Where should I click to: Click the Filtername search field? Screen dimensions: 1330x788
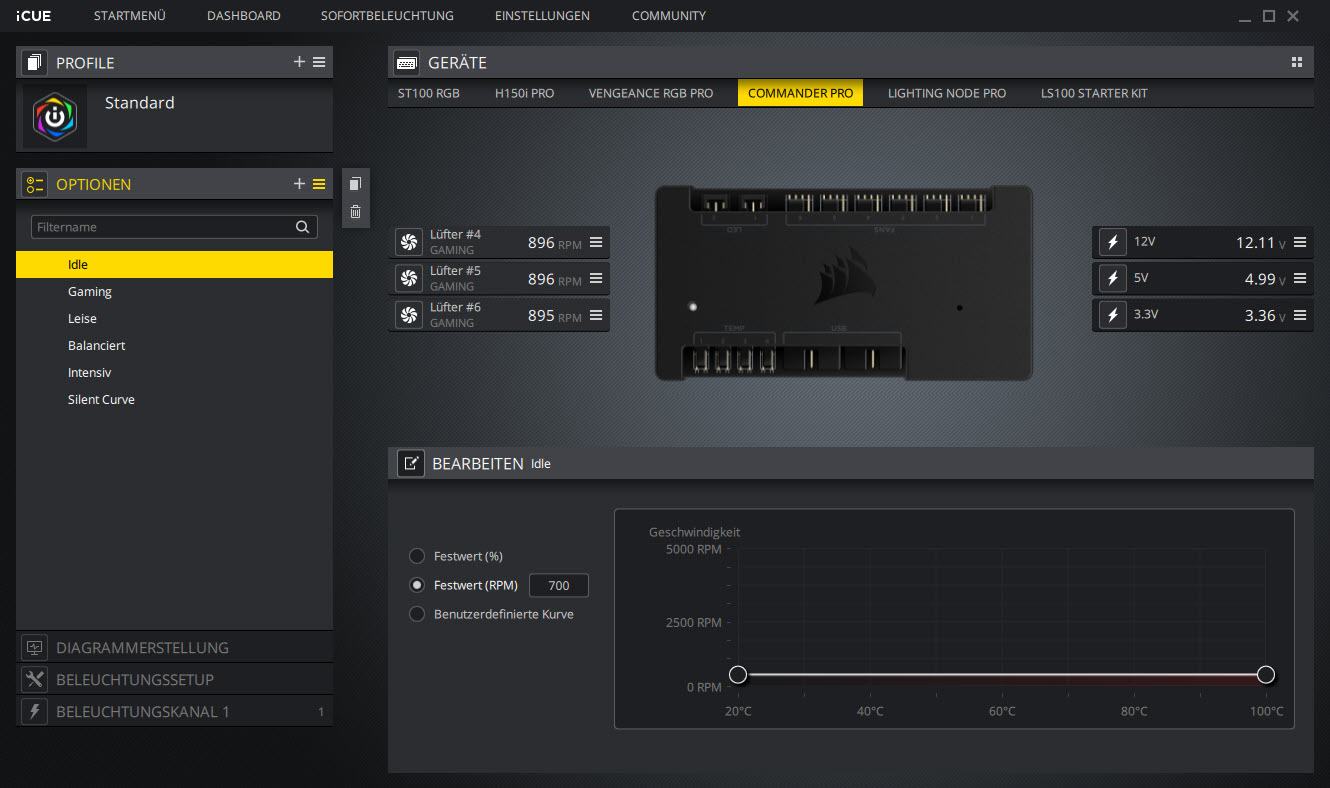click(174, 227)
